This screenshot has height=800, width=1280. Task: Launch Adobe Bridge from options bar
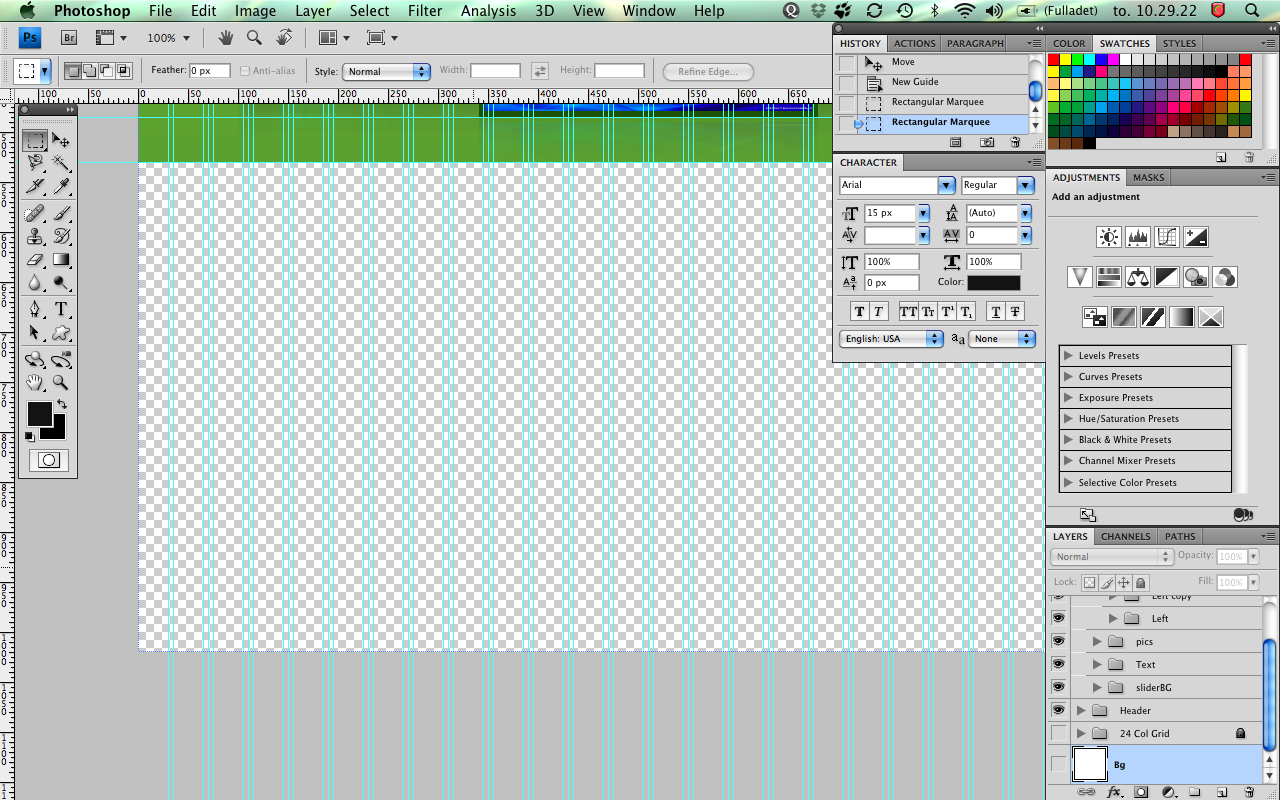(x=70, y=38)
